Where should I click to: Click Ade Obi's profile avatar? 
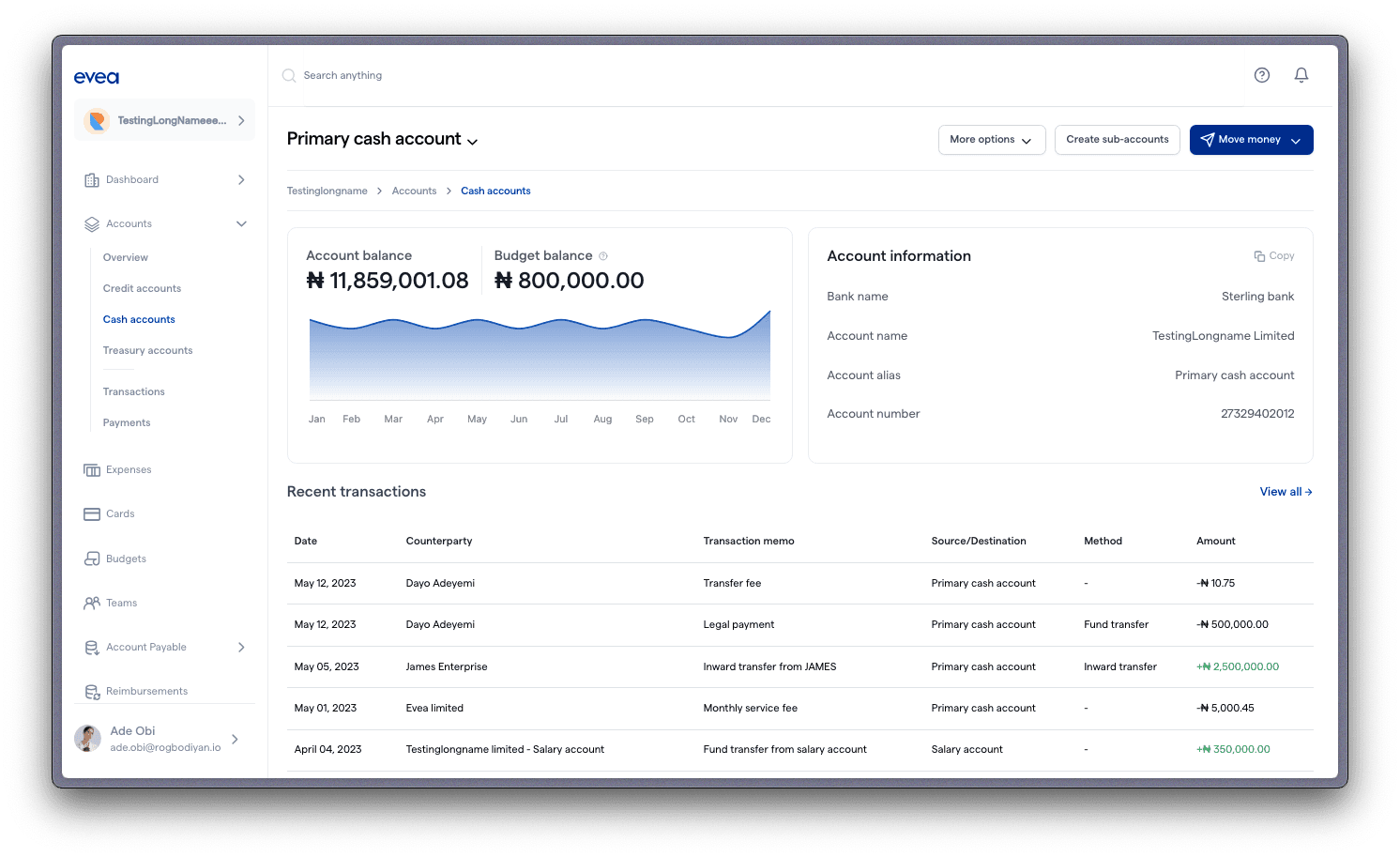[87, 738]
